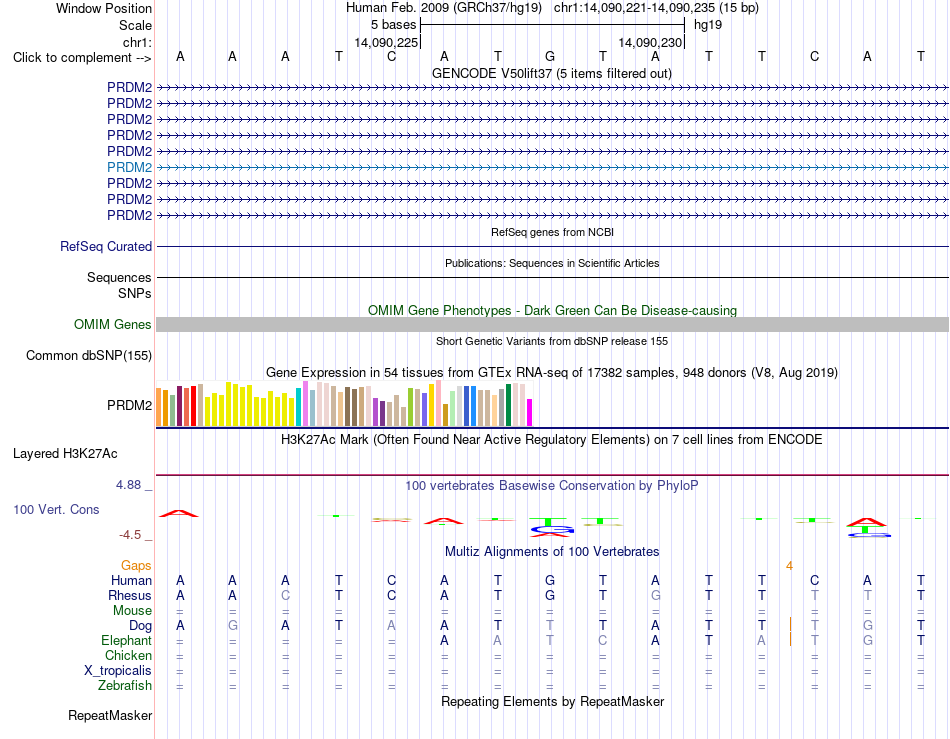Click the Mouse species row label

132,611
